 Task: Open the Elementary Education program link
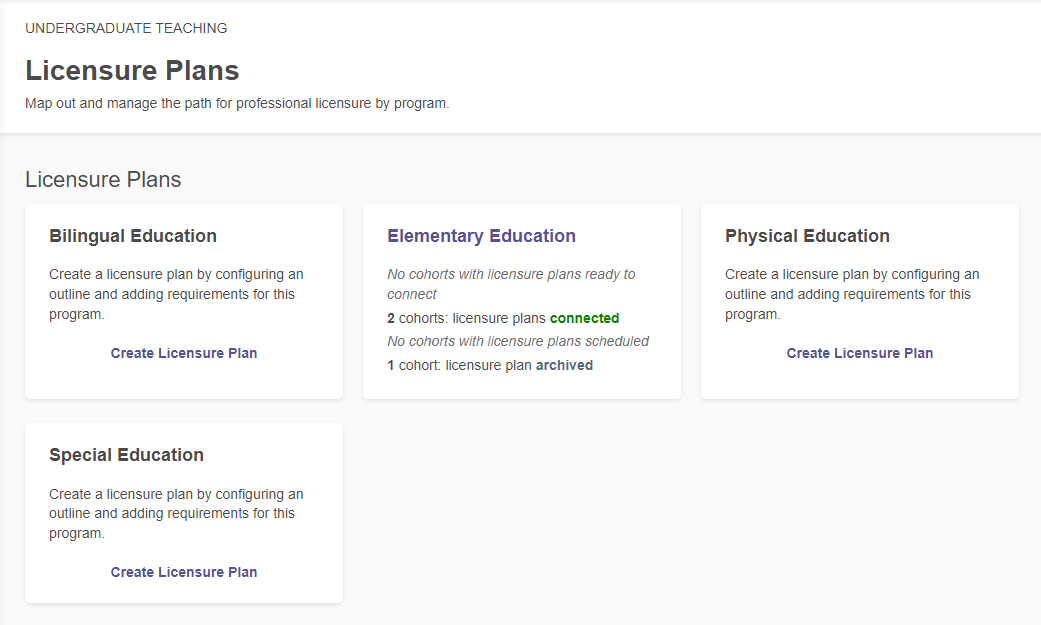(481, 236)
